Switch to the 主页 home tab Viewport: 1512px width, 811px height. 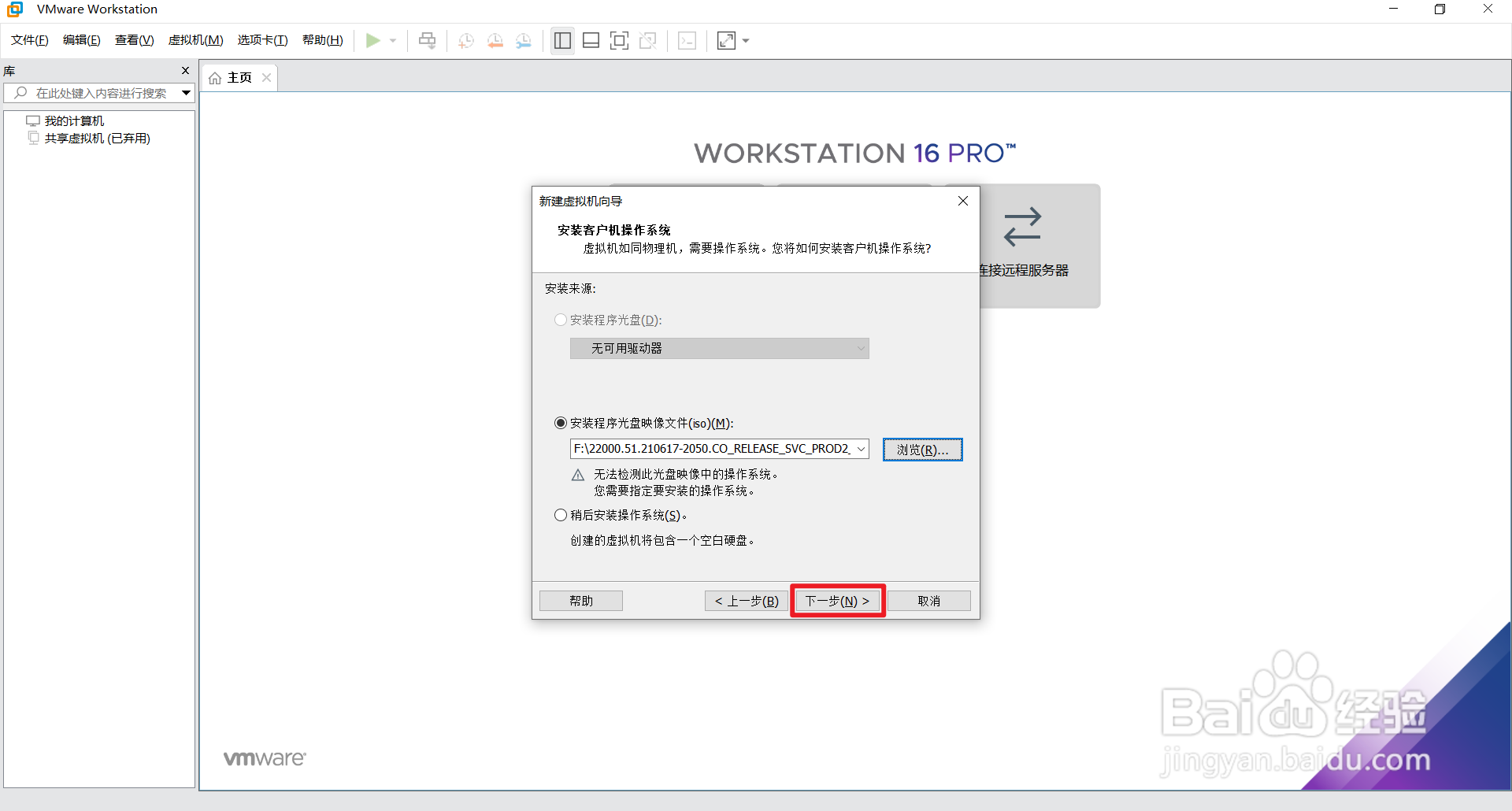coord(239,77)
